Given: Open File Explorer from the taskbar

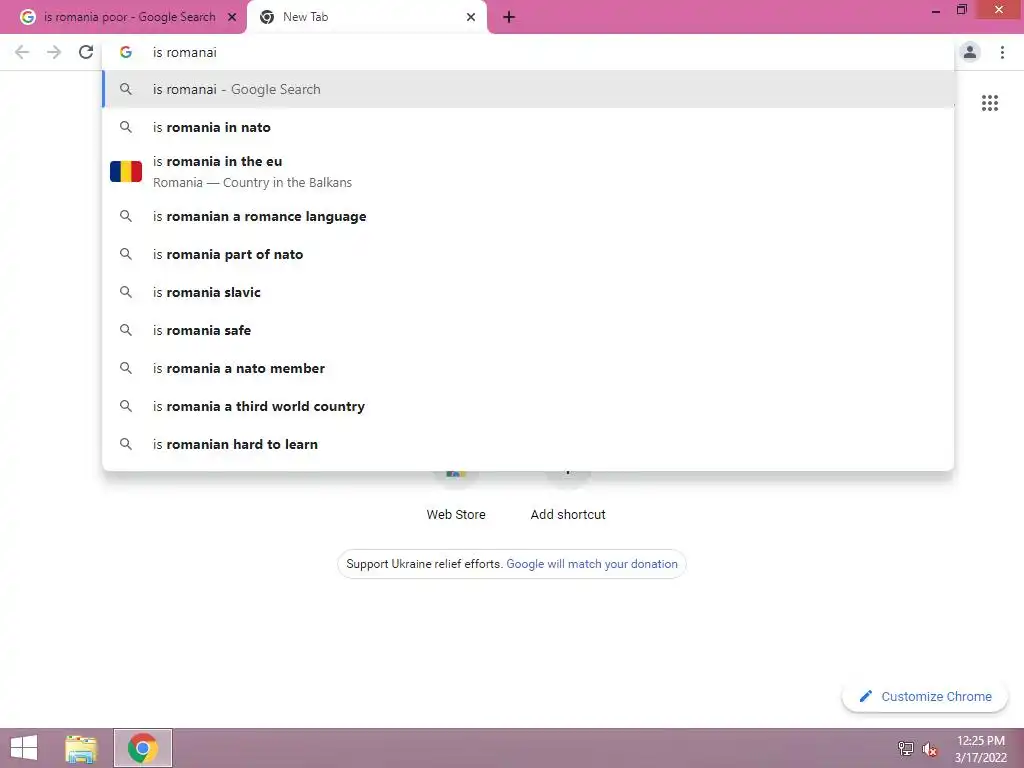Looking at the screenshot, I should click(x=81, y=748).
